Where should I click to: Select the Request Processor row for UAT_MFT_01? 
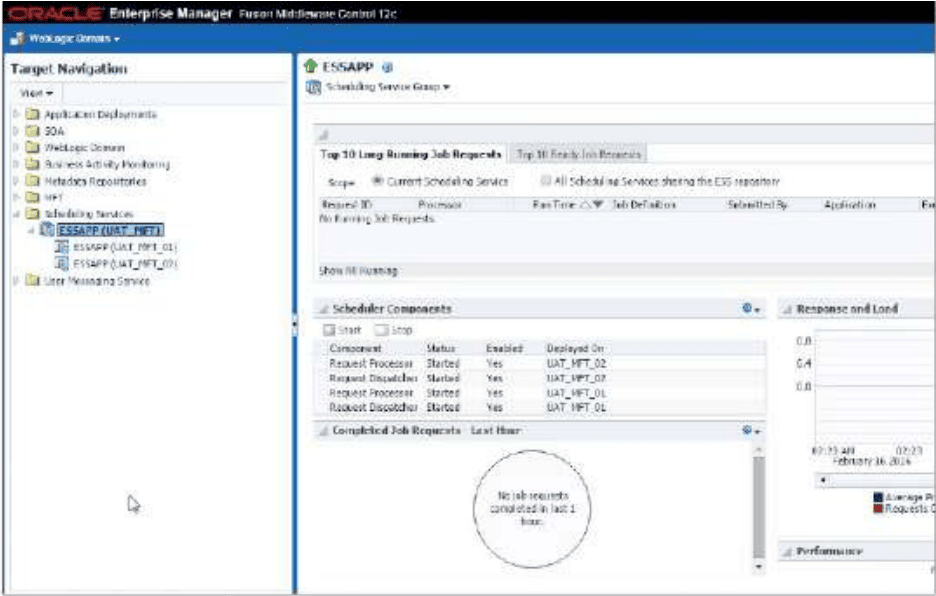tap(540, 393)
